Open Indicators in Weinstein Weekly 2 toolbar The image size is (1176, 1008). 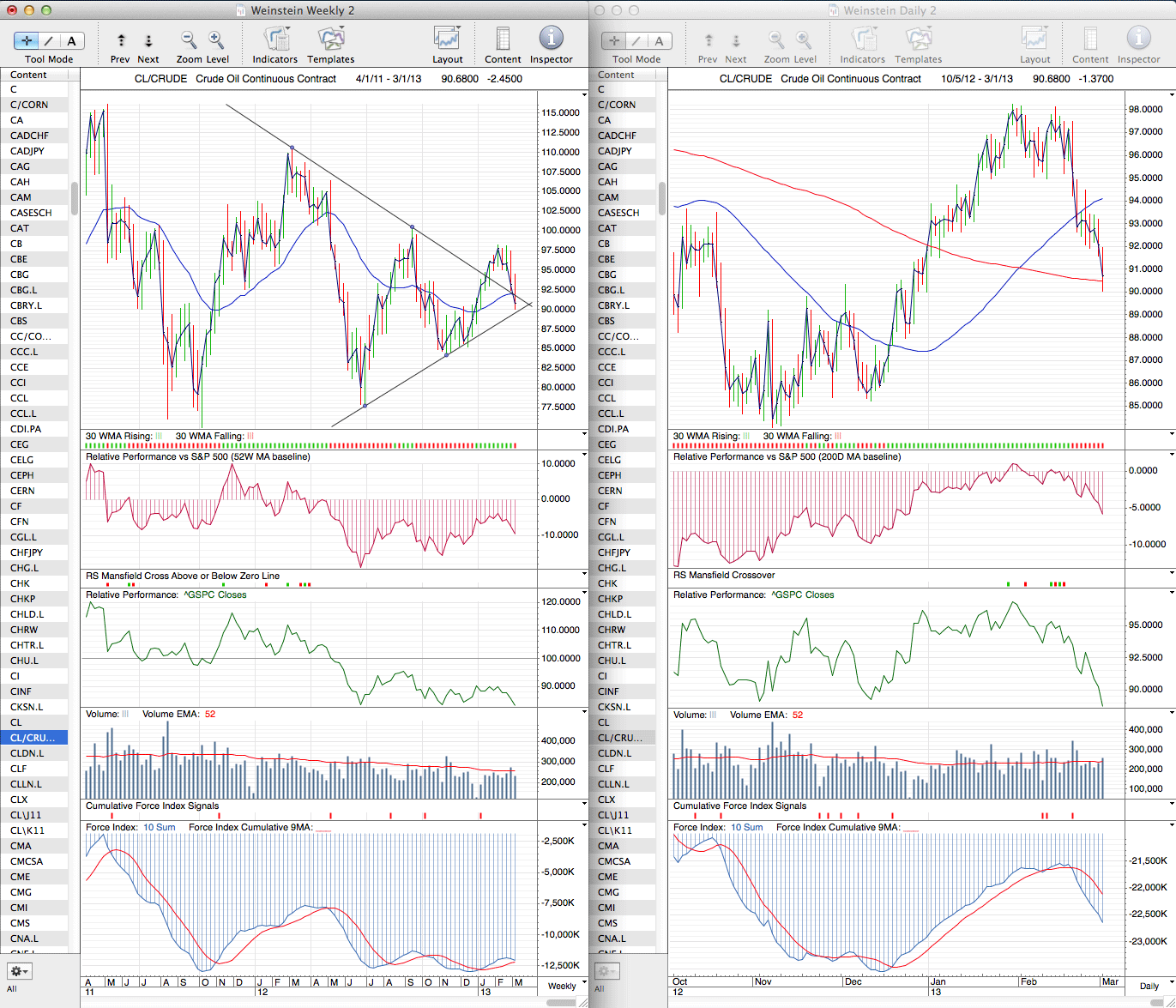tap(275, 39)
